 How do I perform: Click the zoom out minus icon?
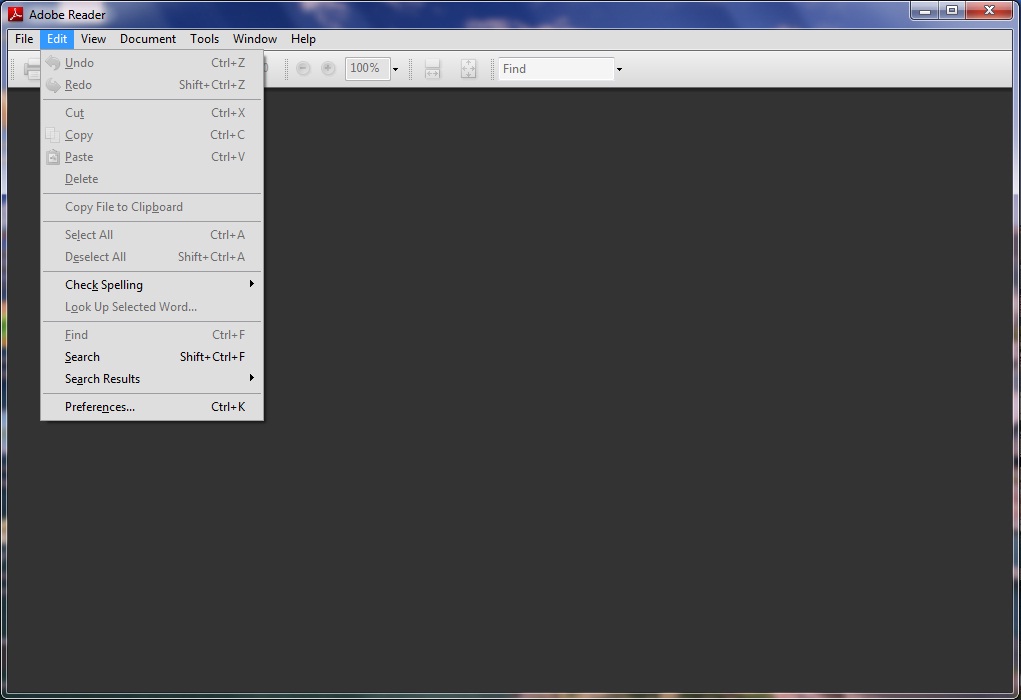click(x=303, y=68)
